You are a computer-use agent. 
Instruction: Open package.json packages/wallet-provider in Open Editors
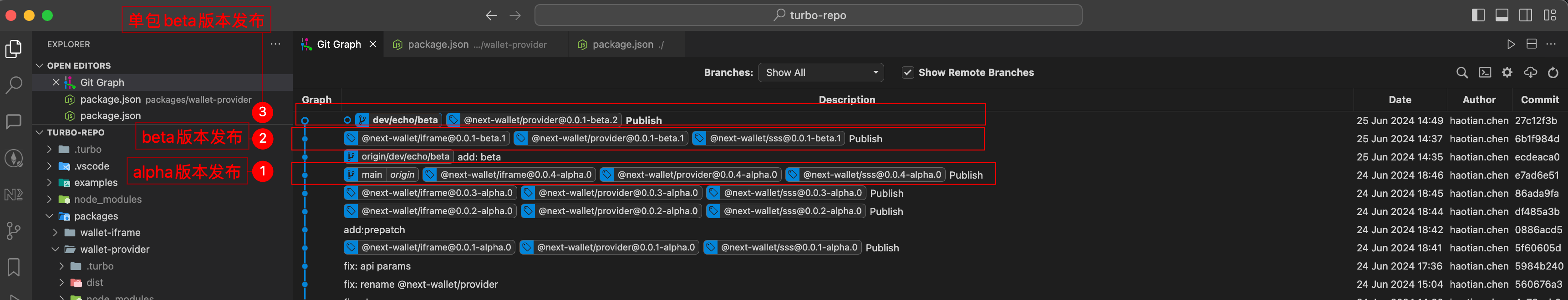click(162, 99)
